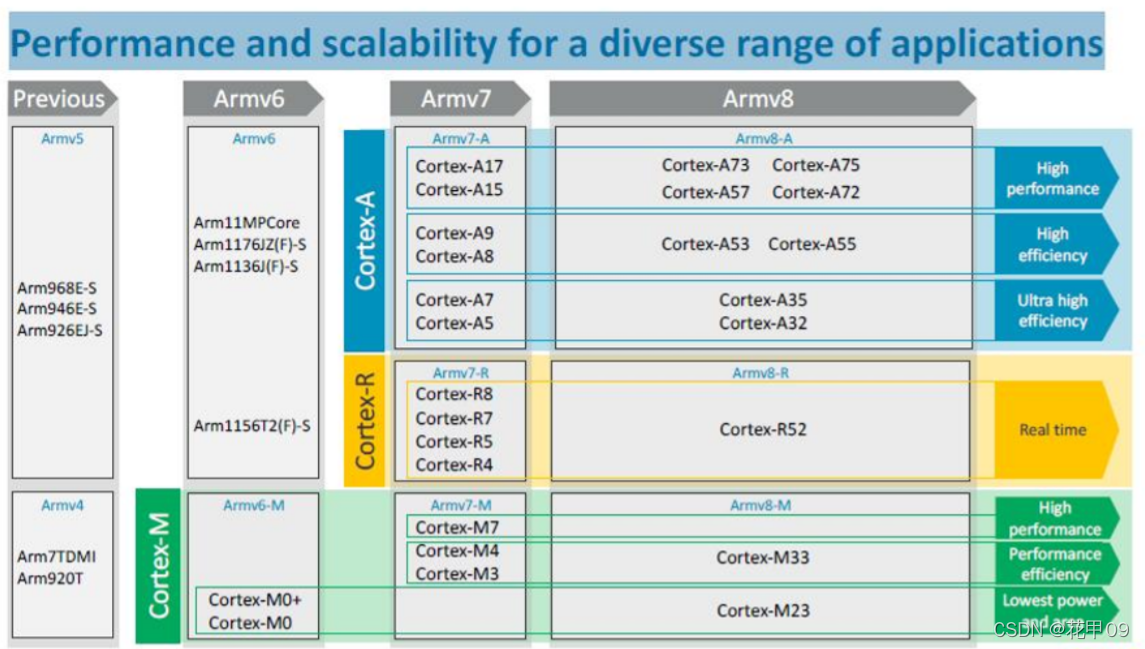
Task: Click the Armv6 header arrow
Action: [x=253, y=99]
